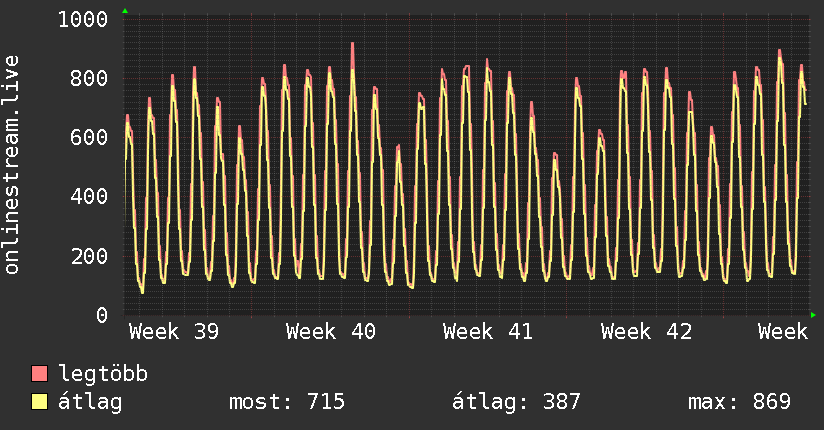This screenshot has height=430, width=824.
Task: Select the átlag legend label beside yellow swatch
Action: (90, 402)
